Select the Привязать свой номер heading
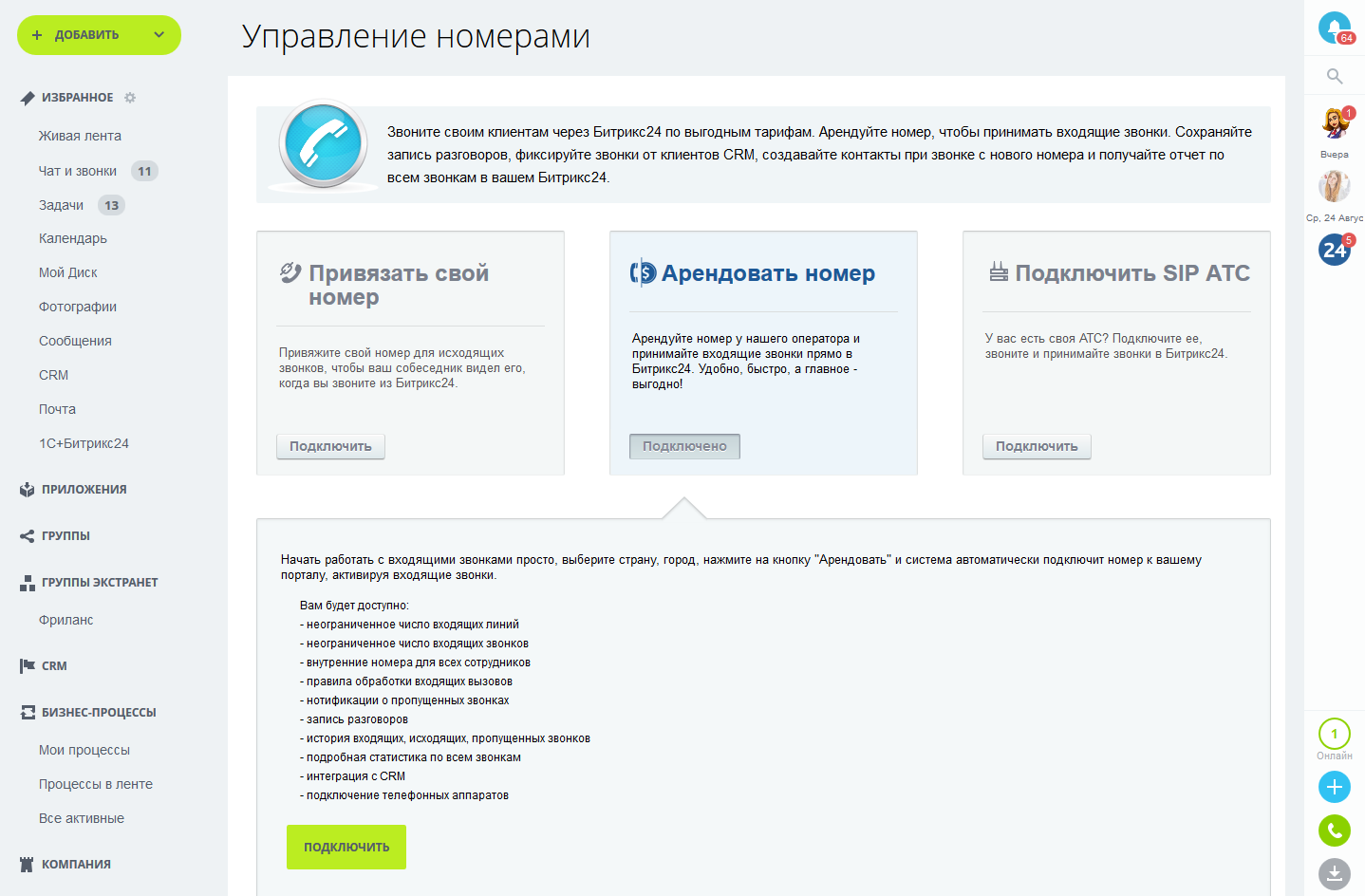1365x896 pixels. tap(399, 285)
